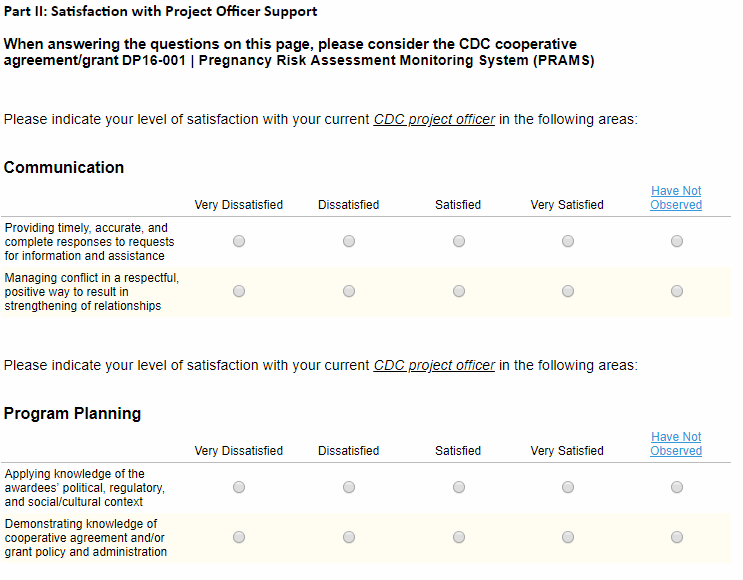Choose Satisfied for managing conflict row

pyautogui.click(x=459, y=291)
